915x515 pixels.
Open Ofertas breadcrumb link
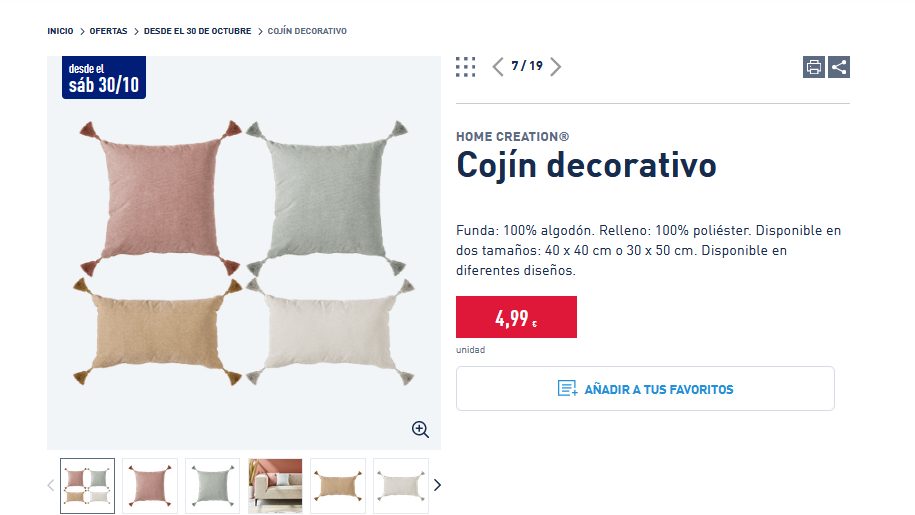pos(108,31)
